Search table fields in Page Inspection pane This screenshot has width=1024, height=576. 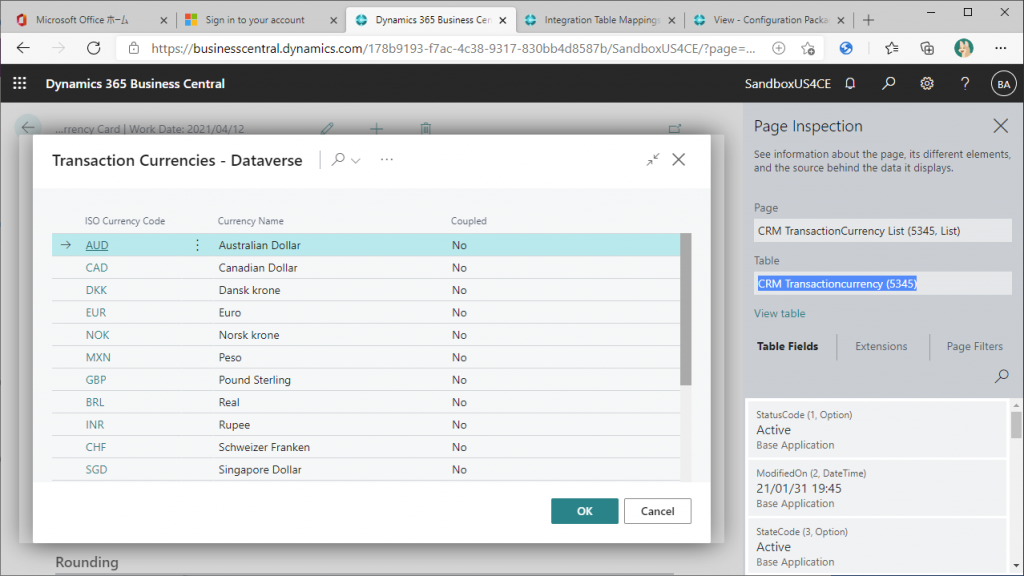click(x=1001, y=376)
